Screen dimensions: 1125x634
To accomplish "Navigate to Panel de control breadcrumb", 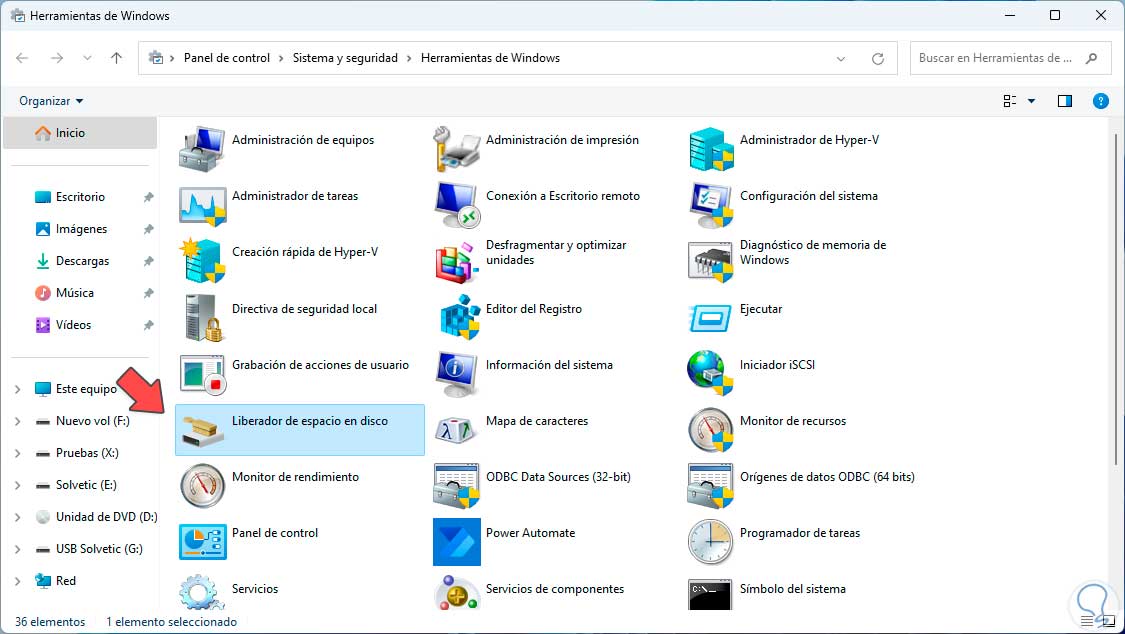I will [227, 58].
